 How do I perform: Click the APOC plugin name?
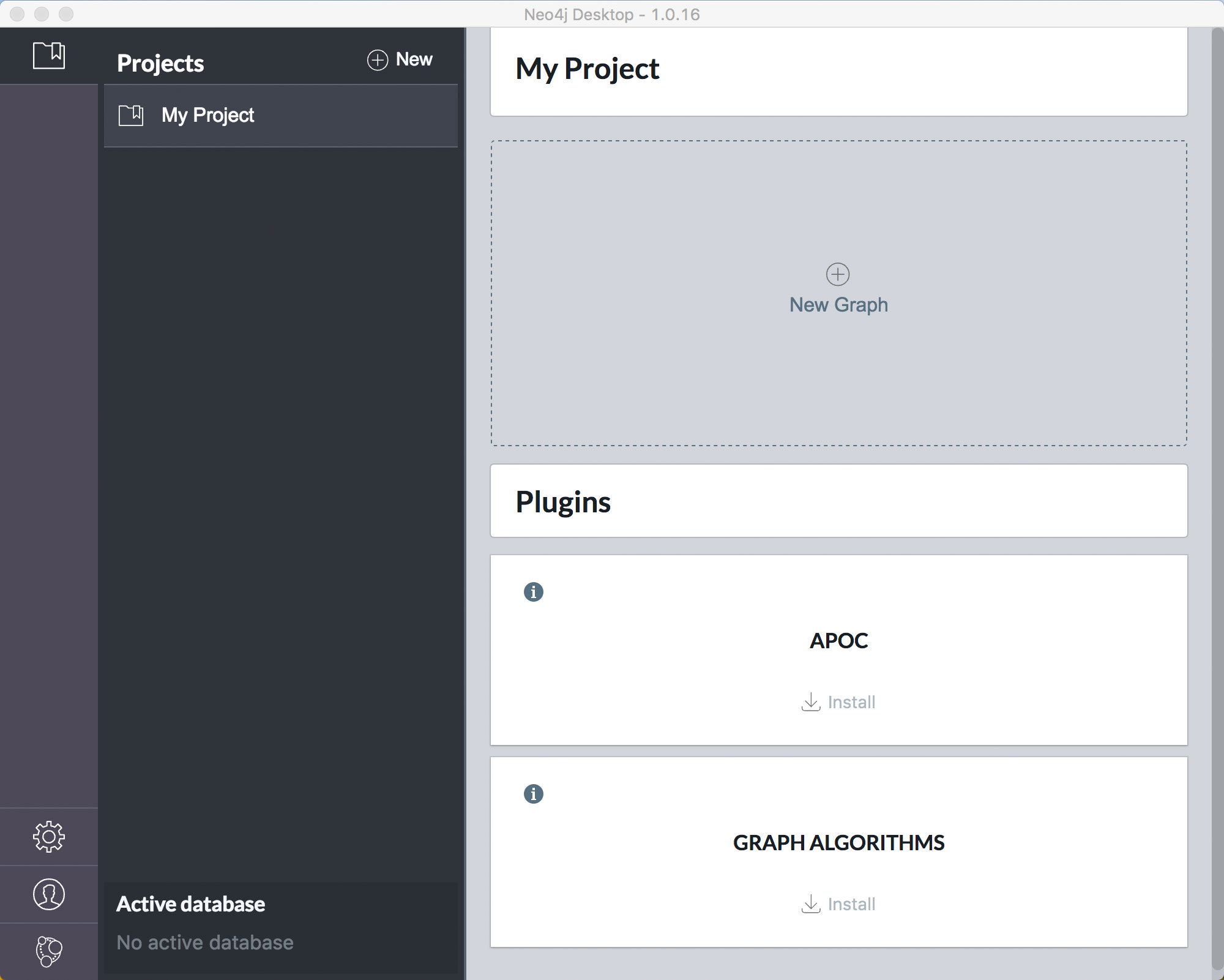point(838,641)
